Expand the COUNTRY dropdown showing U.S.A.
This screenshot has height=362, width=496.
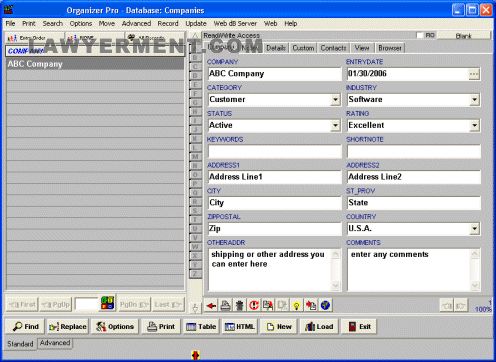pyautogui.click(x=474, y=229)
